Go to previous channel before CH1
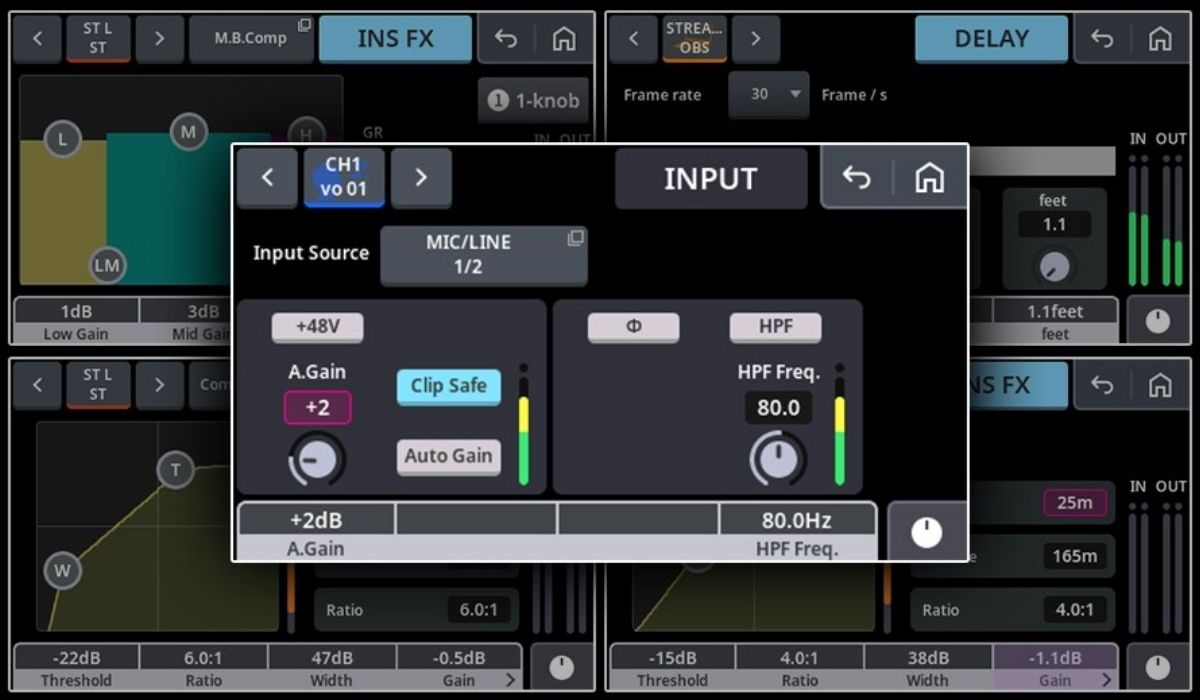1200x700 pixels. [x=267, y=178]
